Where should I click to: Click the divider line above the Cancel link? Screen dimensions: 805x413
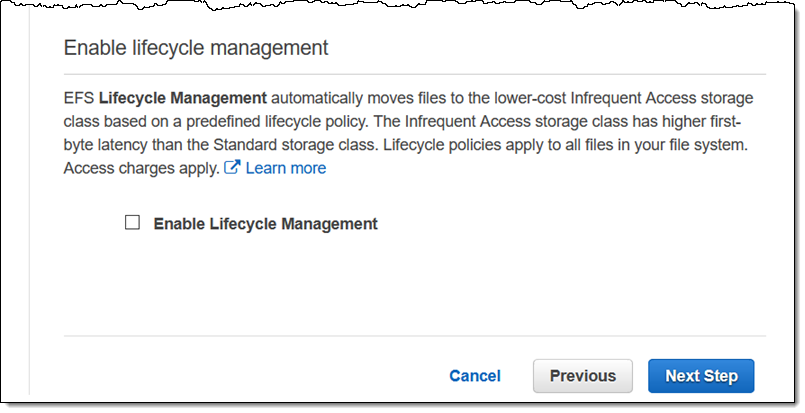click(415, 336)
